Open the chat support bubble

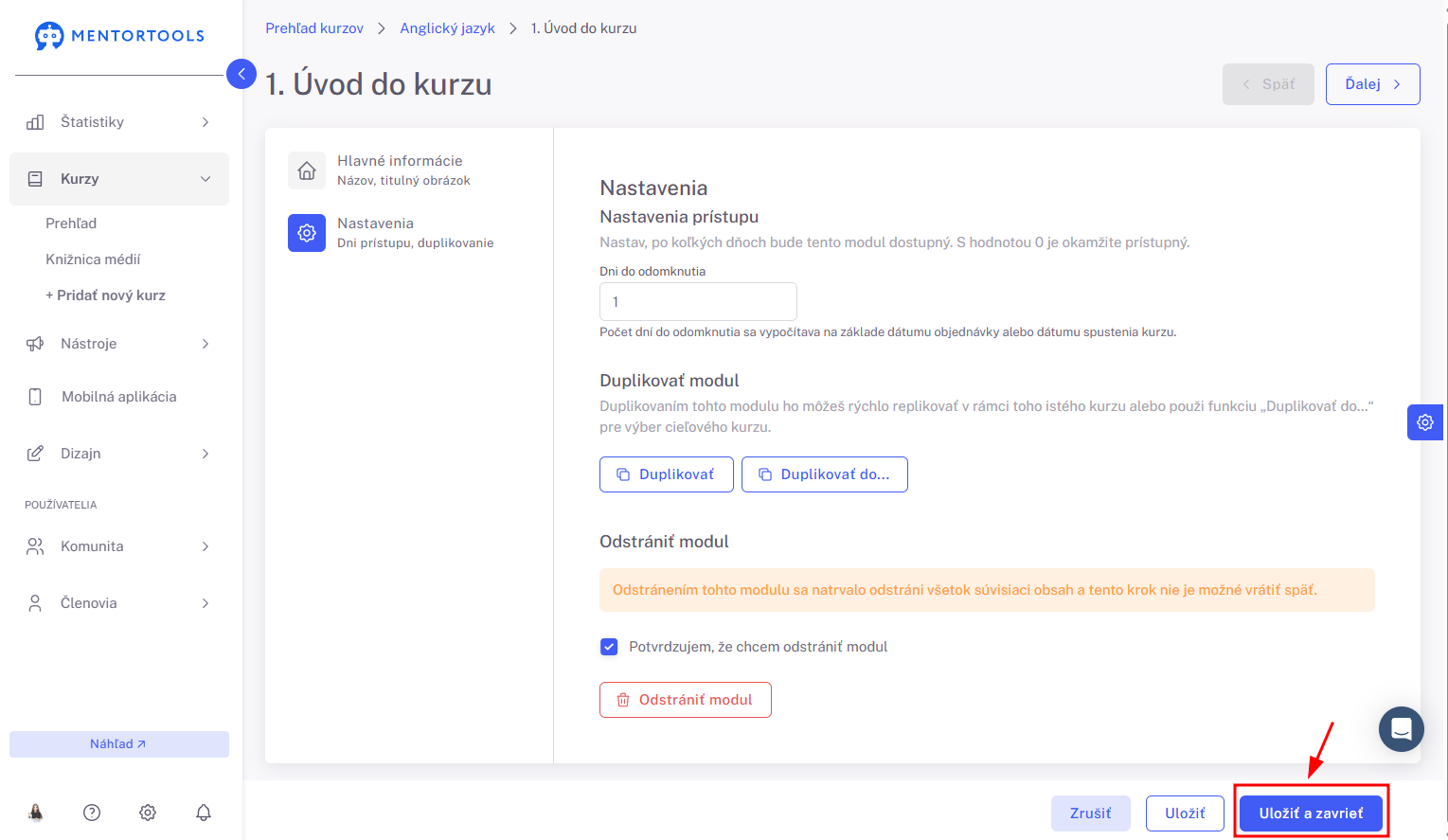pos(1402,729)
